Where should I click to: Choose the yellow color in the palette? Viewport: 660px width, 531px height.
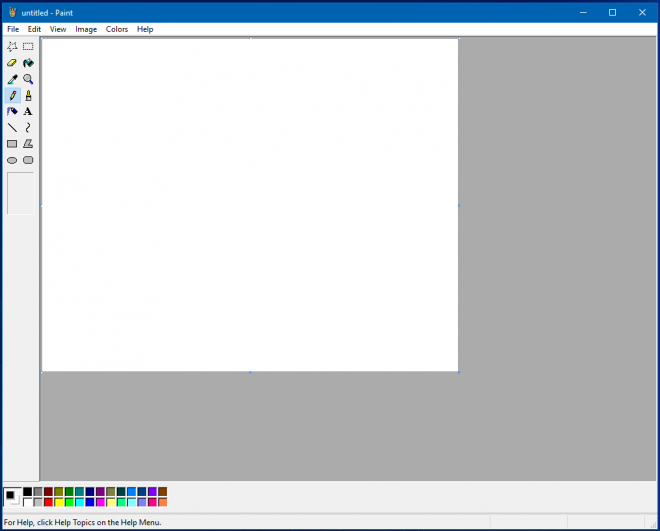pyautogui.click(x=59, y=502)
